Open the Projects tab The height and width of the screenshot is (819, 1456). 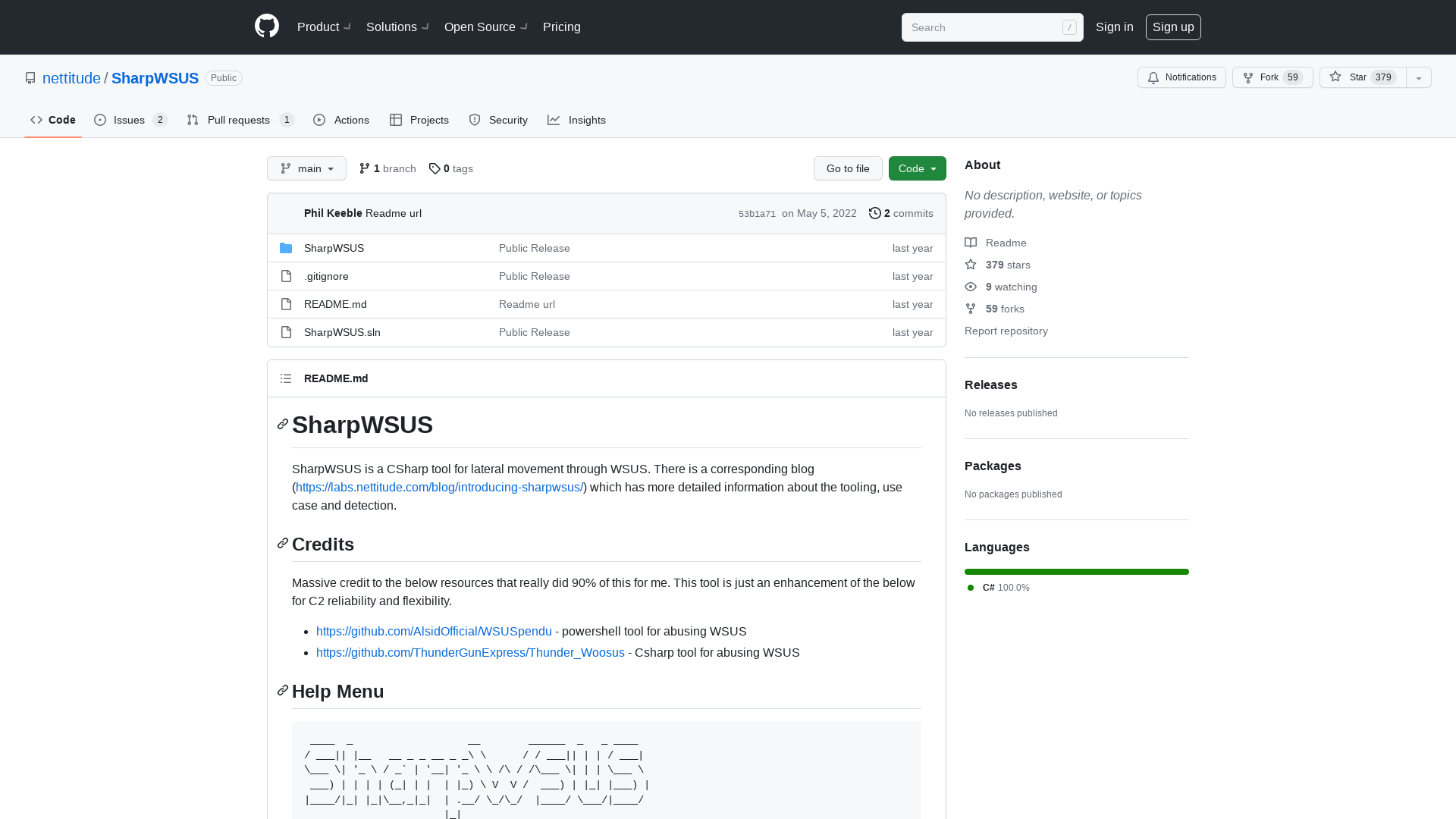point(420,120)
